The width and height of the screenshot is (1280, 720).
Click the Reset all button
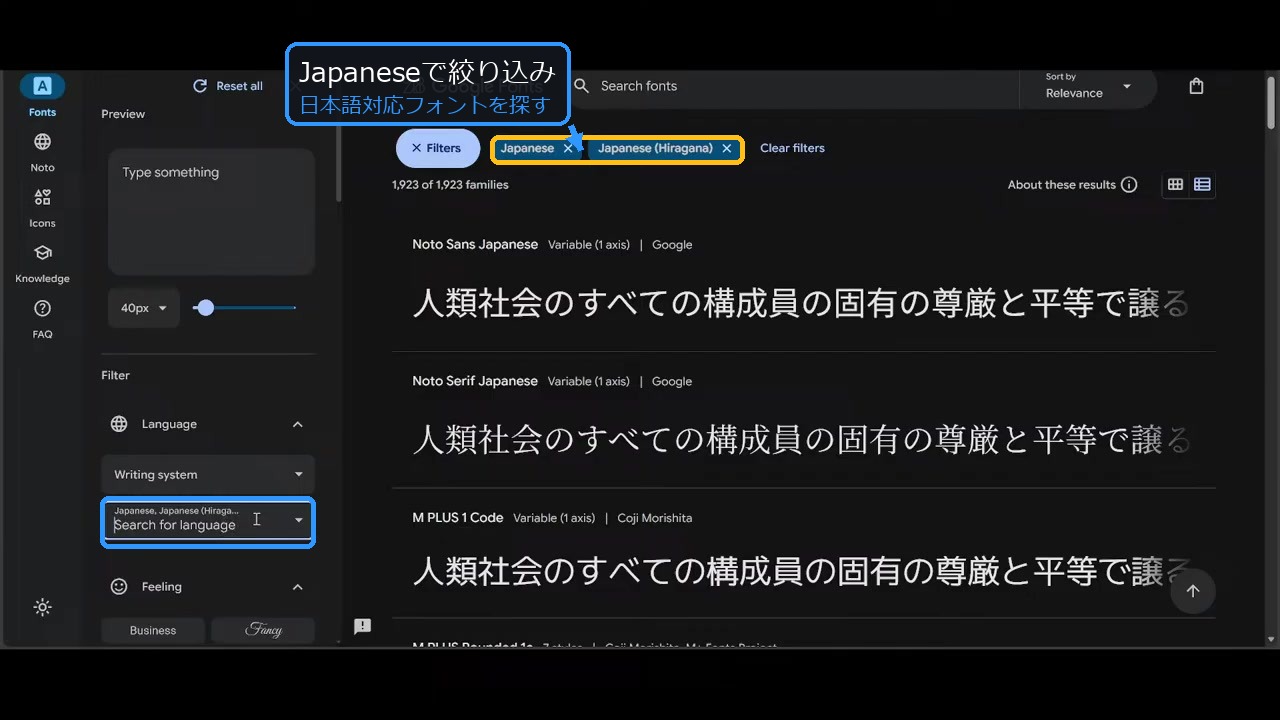(x=228, y=86)
